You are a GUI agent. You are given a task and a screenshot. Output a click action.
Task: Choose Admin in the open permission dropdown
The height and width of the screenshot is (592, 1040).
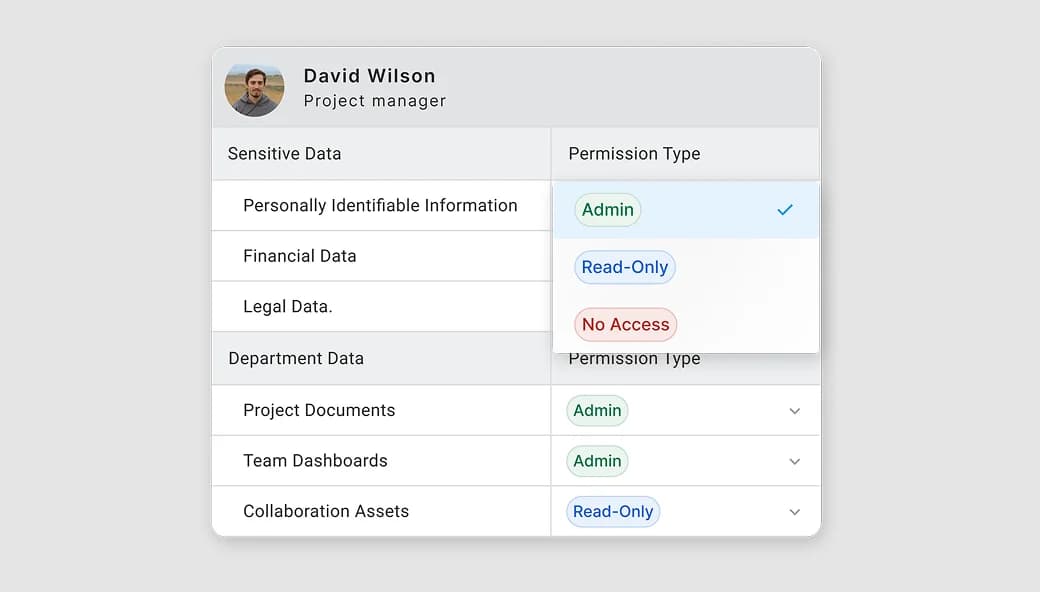pos(608,210)
